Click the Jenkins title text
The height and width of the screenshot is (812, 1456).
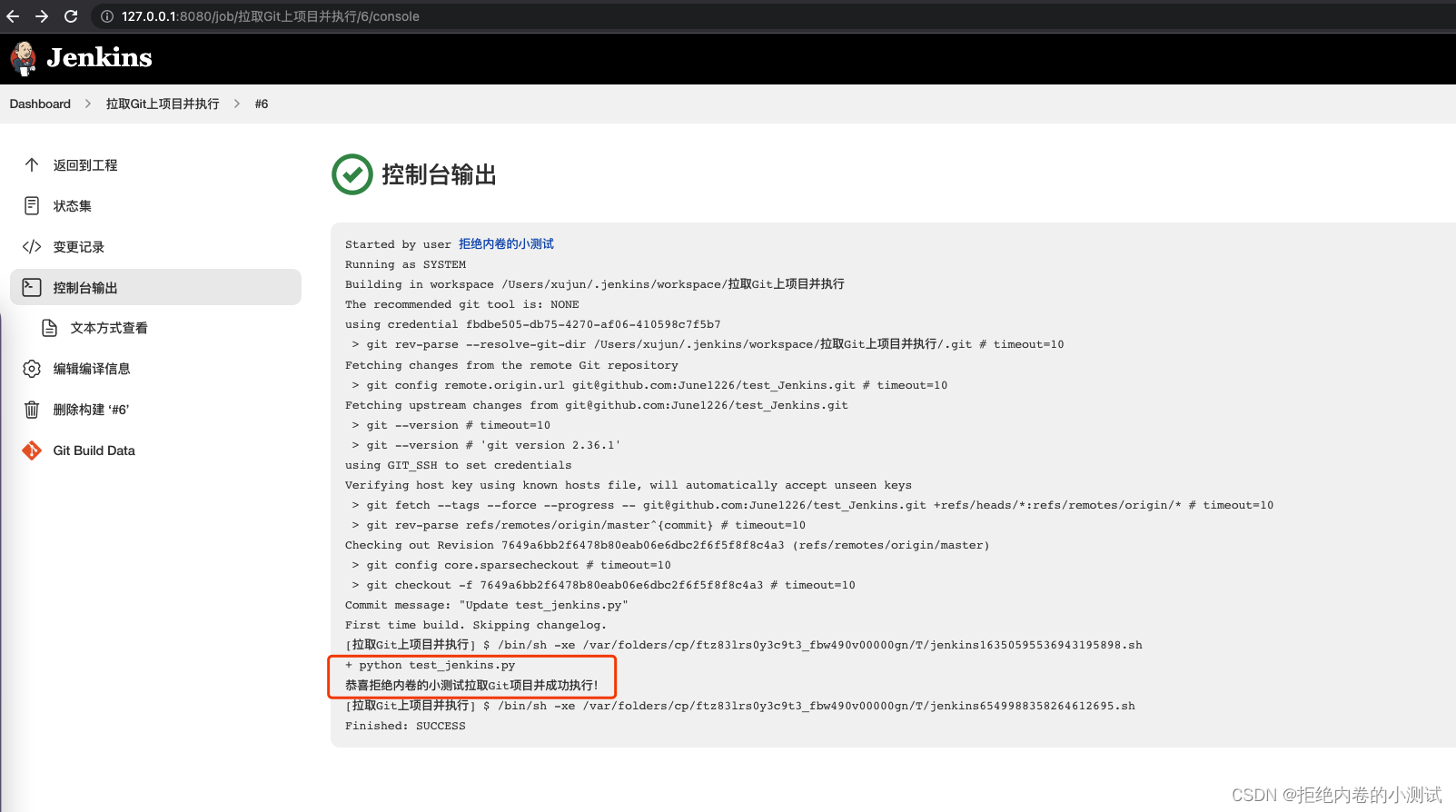99,57
